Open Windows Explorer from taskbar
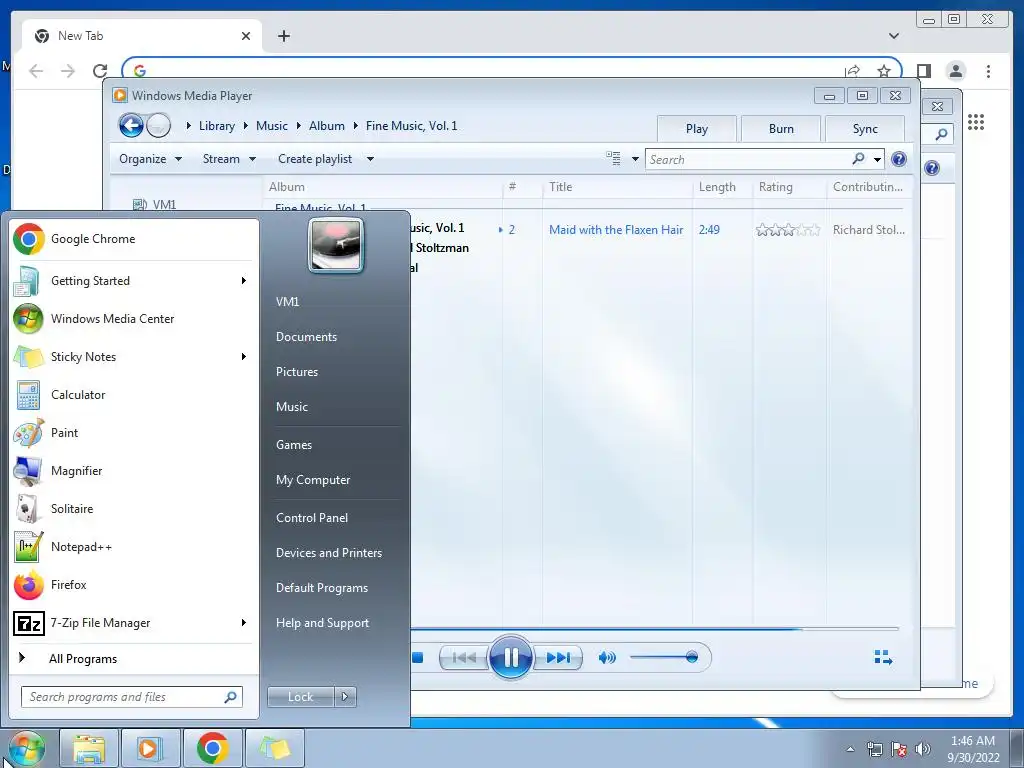The width and height of the screenshot is (1024, 768). 89,749
